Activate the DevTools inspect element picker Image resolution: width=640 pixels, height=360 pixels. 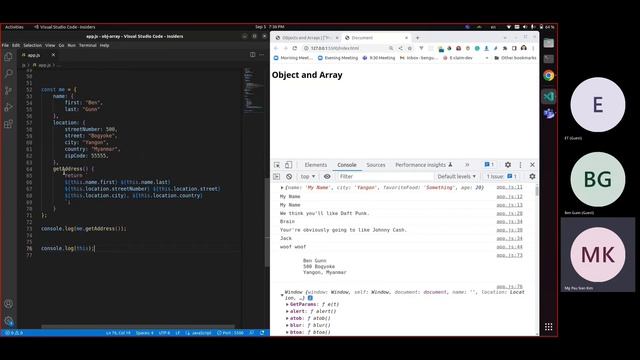point(277,165)
